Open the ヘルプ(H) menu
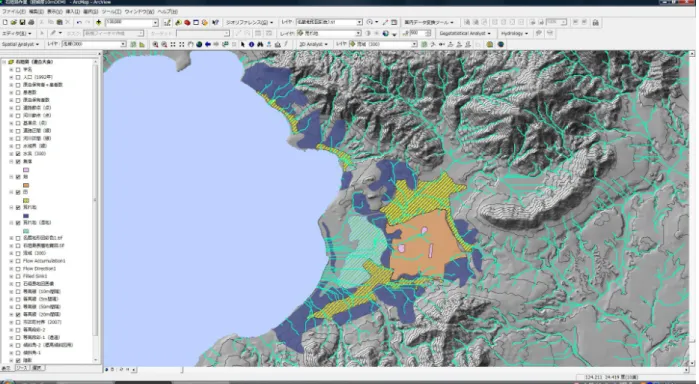 [x=168, y=12]
